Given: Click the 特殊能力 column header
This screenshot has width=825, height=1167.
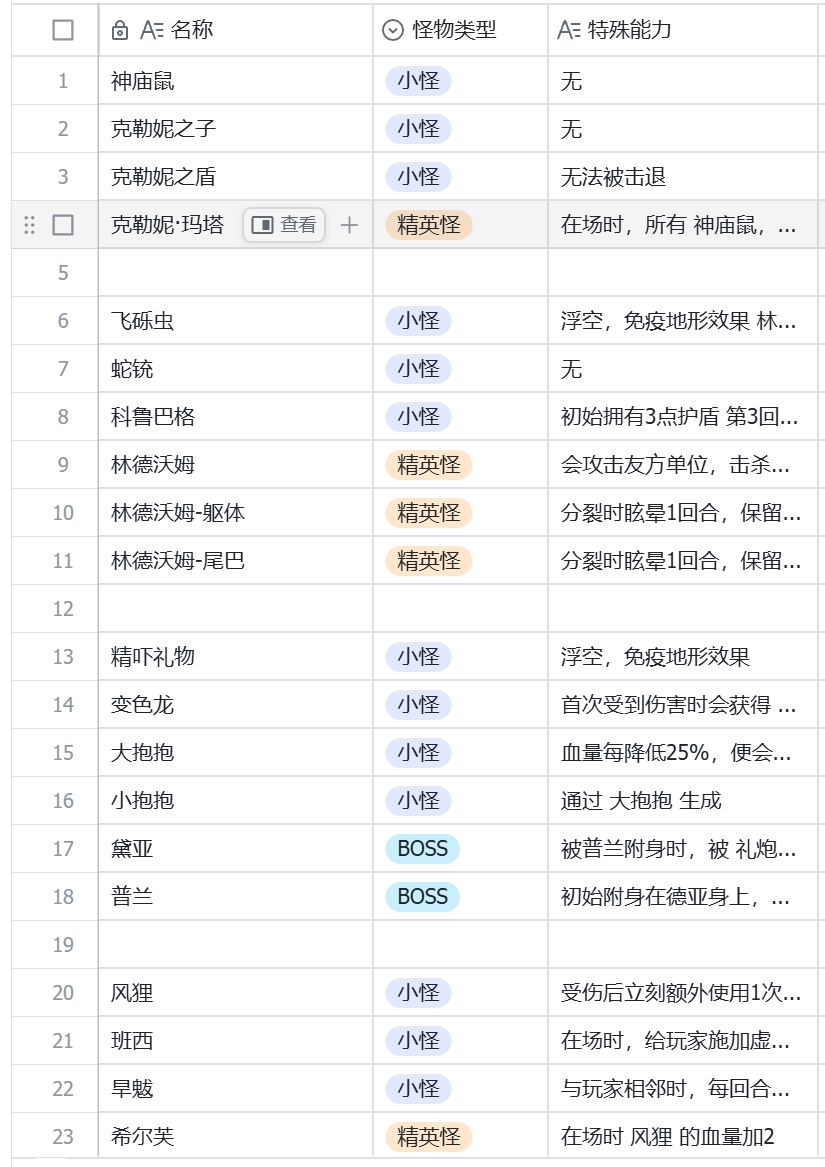Looking at the screenshot, I should (x=682, y=31).
